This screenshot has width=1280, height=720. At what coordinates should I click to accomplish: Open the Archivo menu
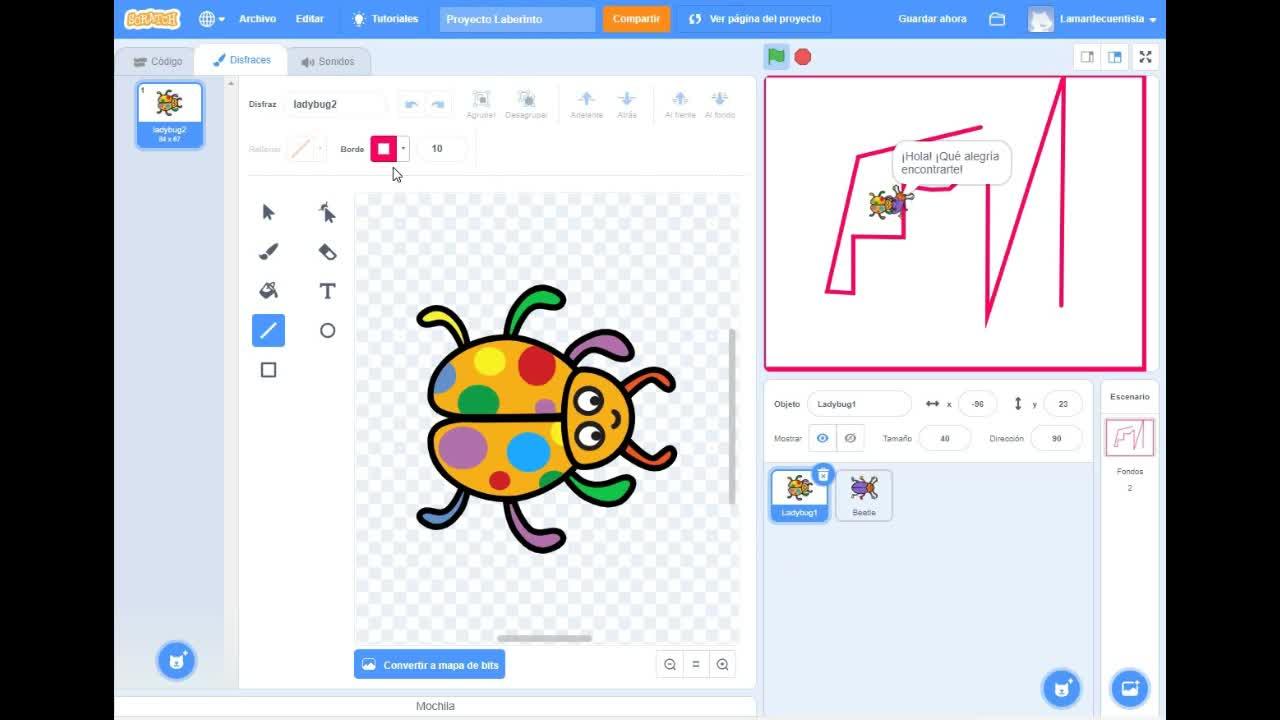257,19
